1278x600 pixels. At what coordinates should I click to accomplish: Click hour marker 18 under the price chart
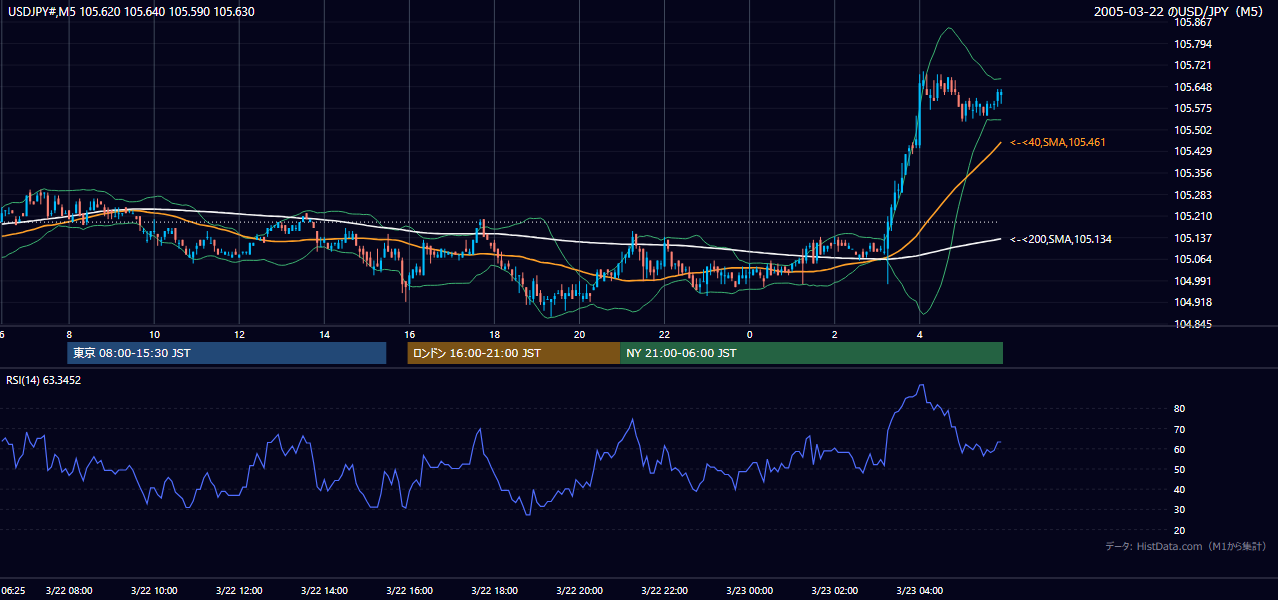coord(495,335)
